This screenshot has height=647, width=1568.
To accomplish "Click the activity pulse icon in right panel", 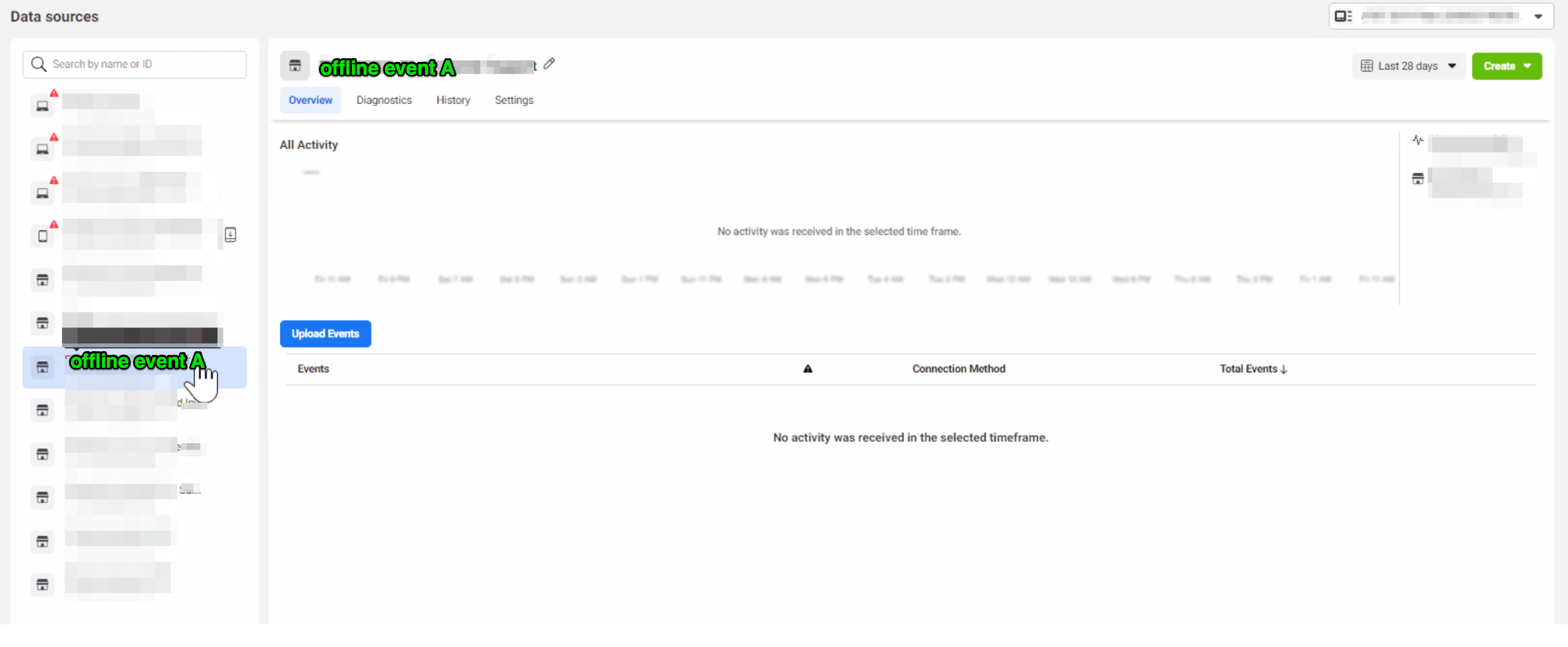I will pos(1417,141).
